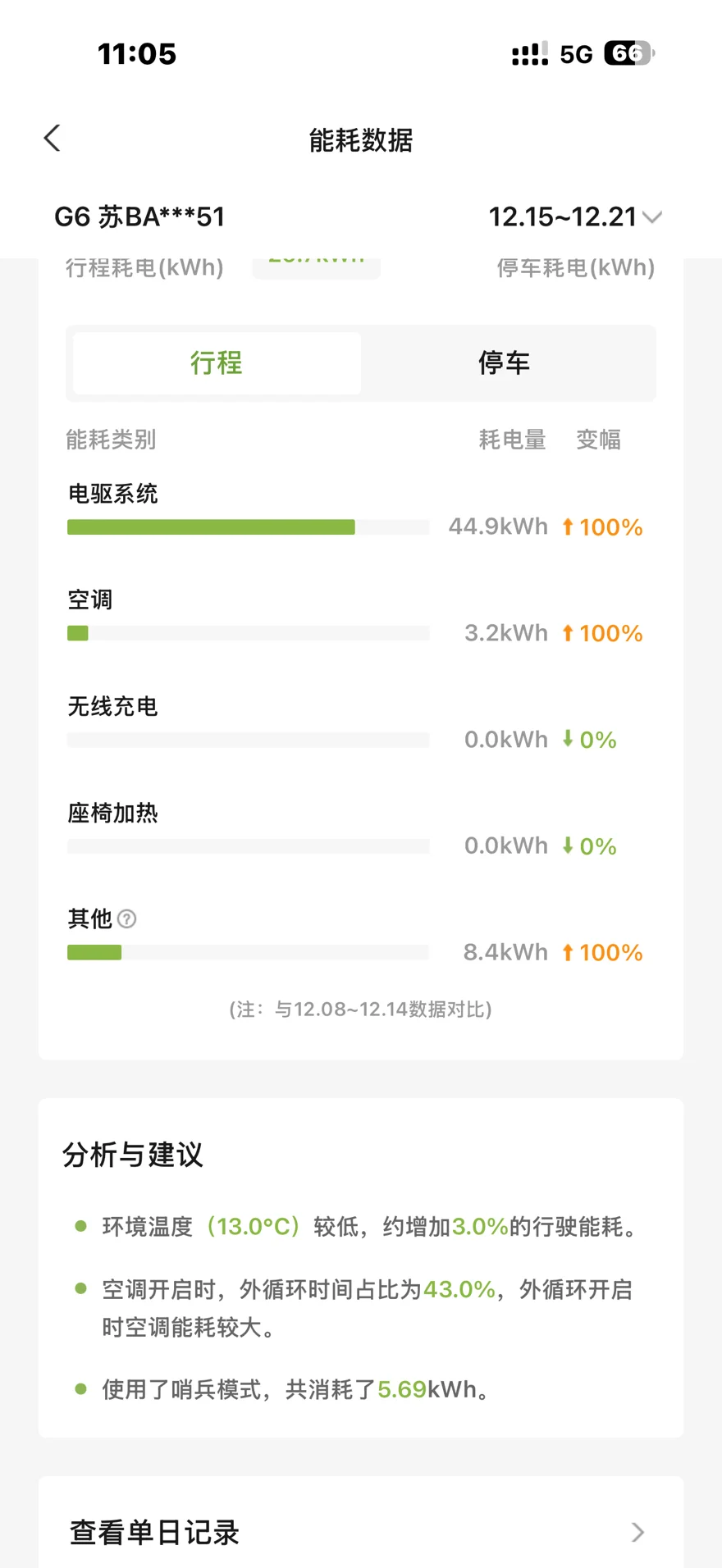Tap the orange up arrow for 空调

tap(568, 633)
